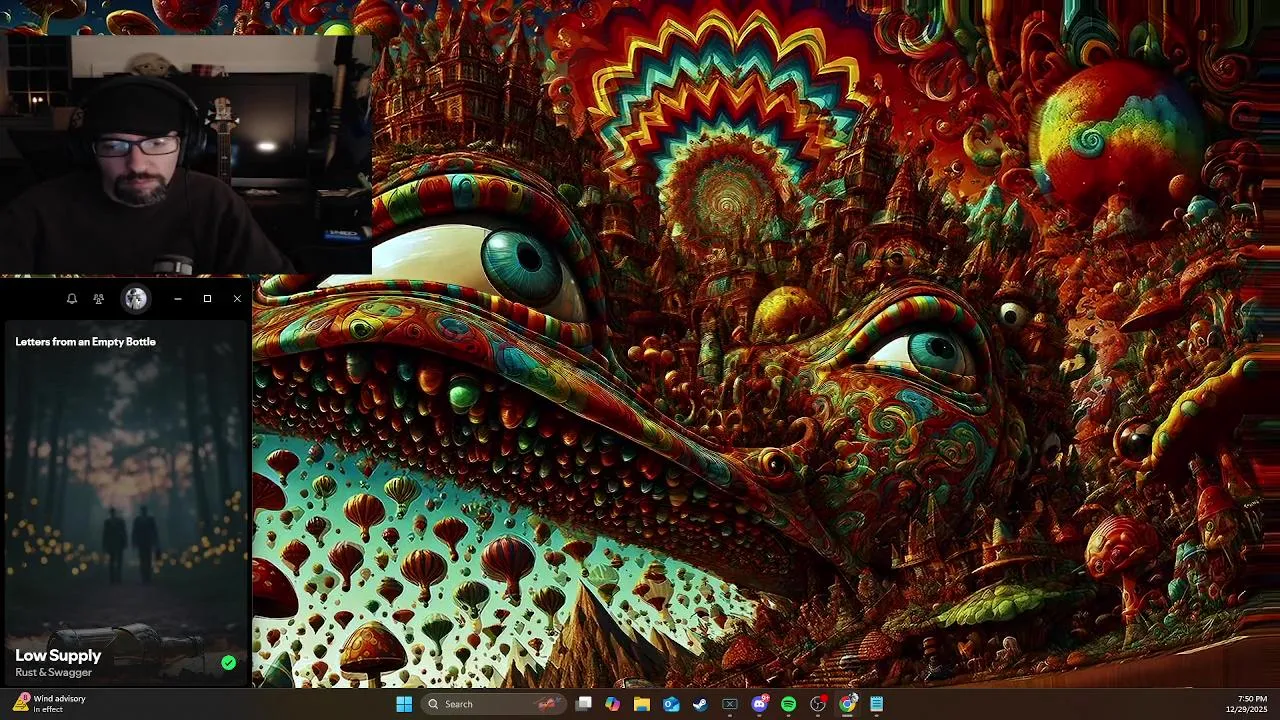Viewport: 1280px width, 720px height.
Task: Switch to Spotify via taskbar icon
Action: pyautogui.click(x=788, y=704)
